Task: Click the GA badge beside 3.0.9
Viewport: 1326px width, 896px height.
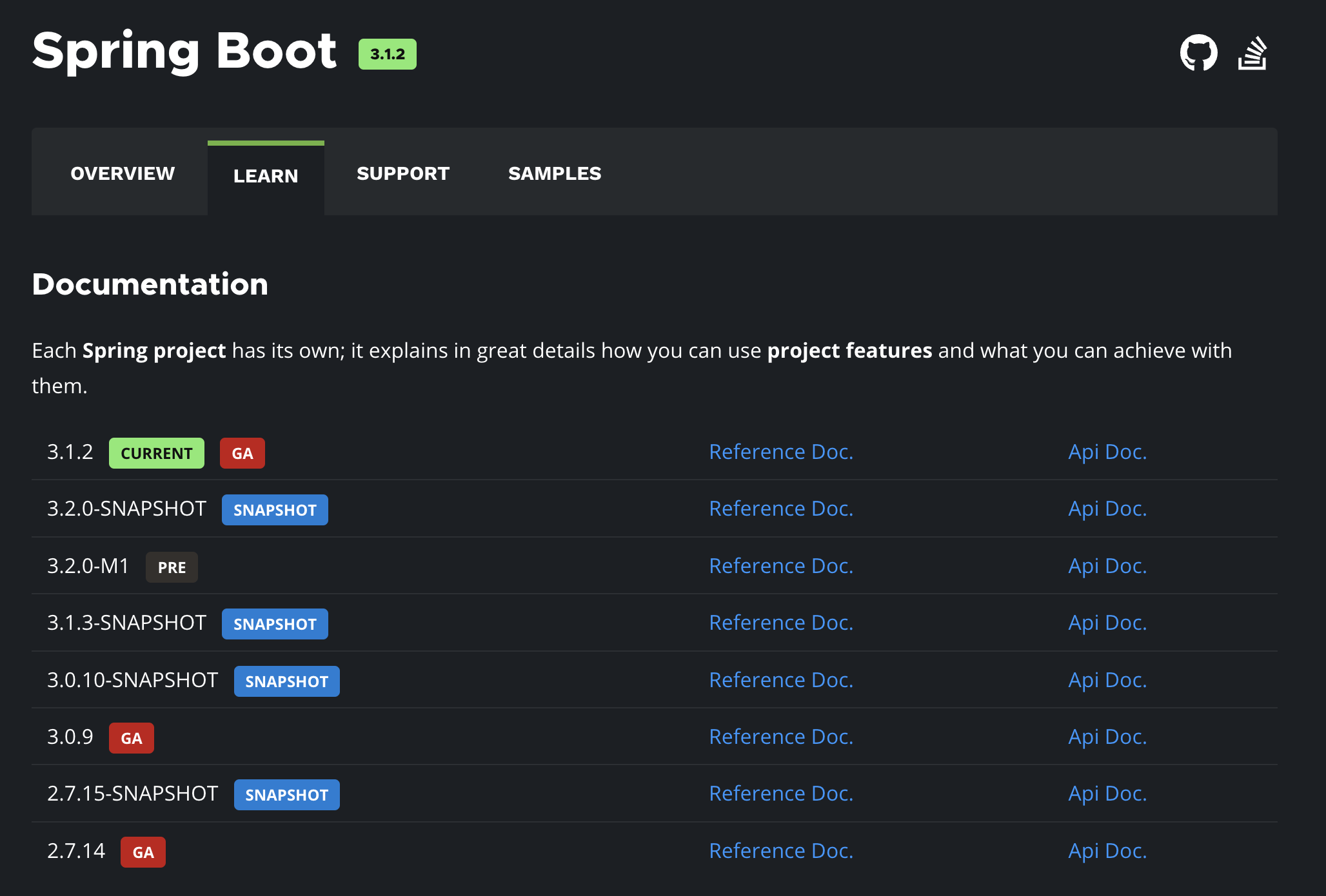Action: 131,738
